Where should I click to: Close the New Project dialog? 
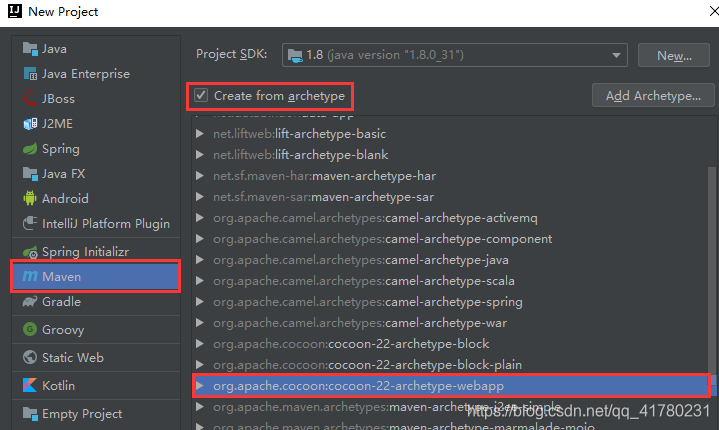(713, 11)
